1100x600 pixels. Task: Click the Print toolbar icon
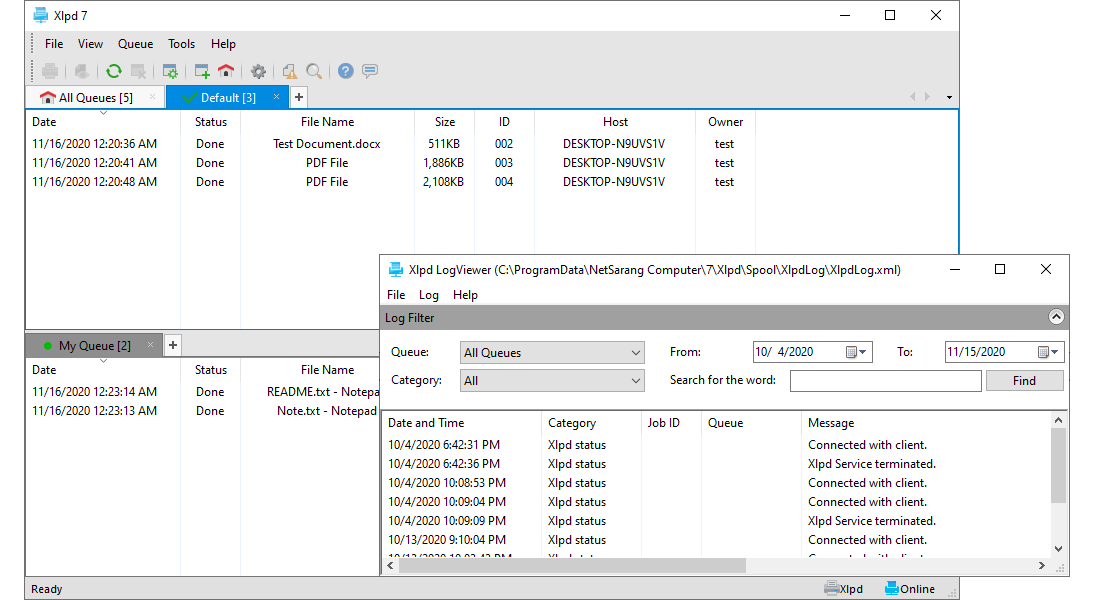[x=50, y=71]
